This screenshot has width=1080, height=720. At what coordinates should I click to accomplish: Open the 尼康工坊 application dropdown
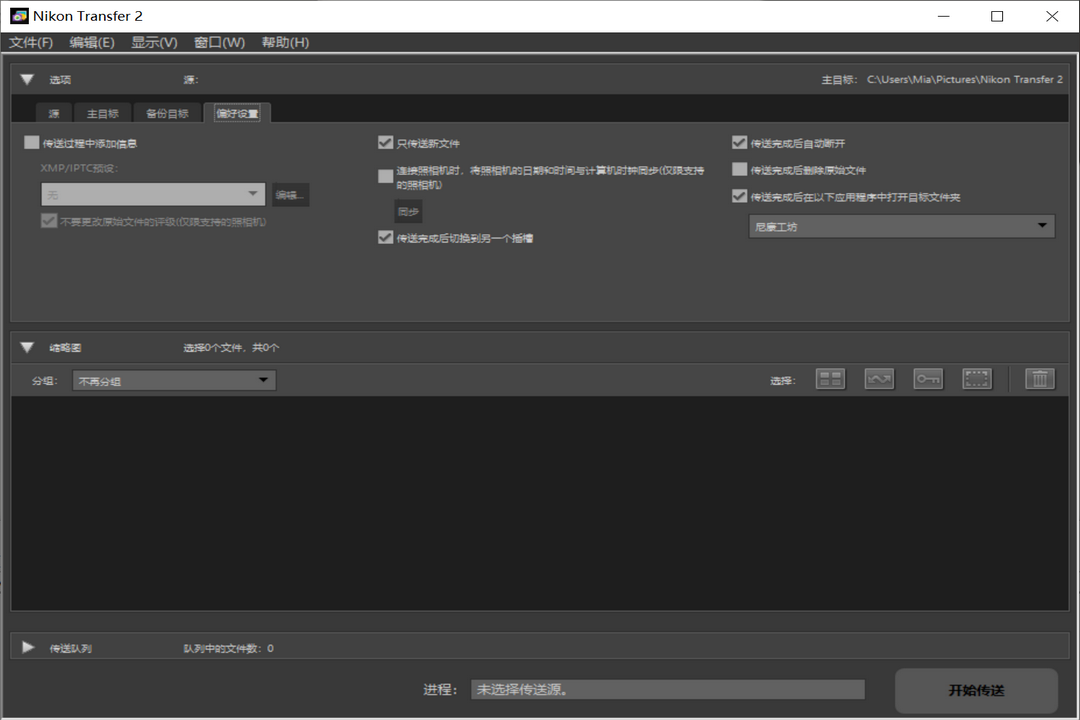click(901, 226)
